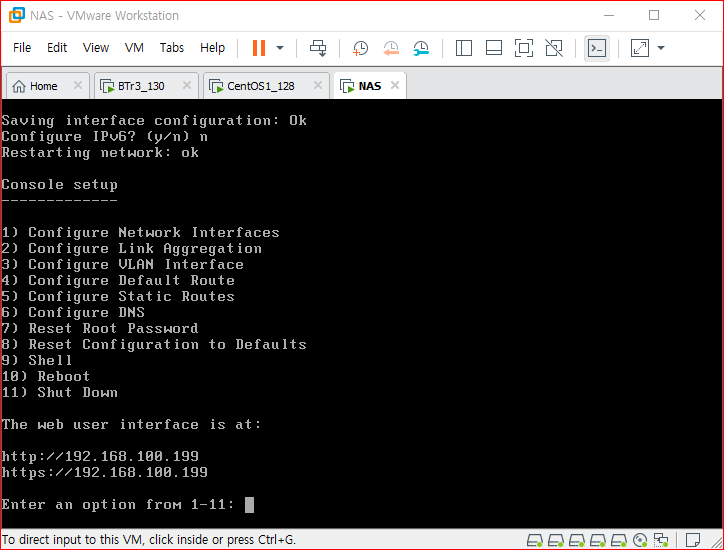Image resolution: width=724 pixels, height=550 pixels.
Task: Click '6) Configure DNS' line
Action: (x=73, y=312)
